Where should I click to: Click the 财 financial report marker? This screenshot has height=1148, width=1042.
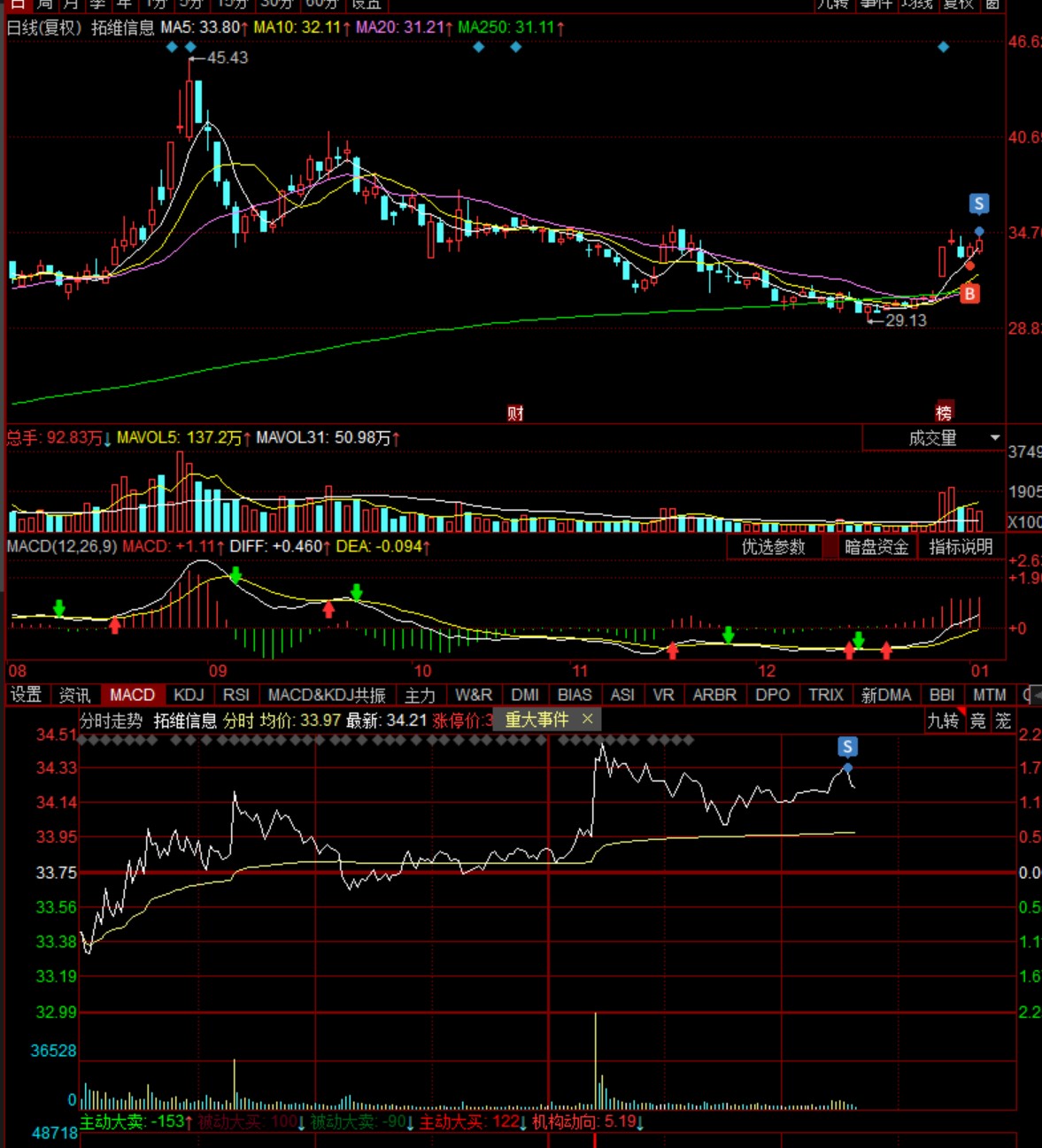[515, 413]
